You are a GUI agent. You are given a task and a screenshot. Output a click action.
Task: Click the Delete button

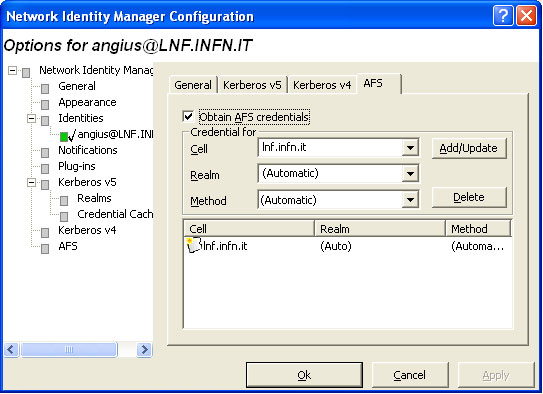point(469,197)
